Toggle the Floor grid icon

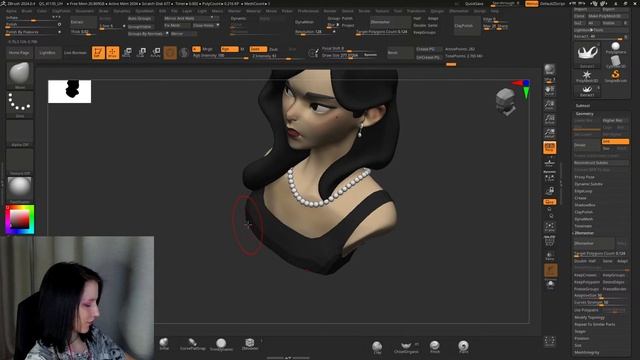pos(550,164)
